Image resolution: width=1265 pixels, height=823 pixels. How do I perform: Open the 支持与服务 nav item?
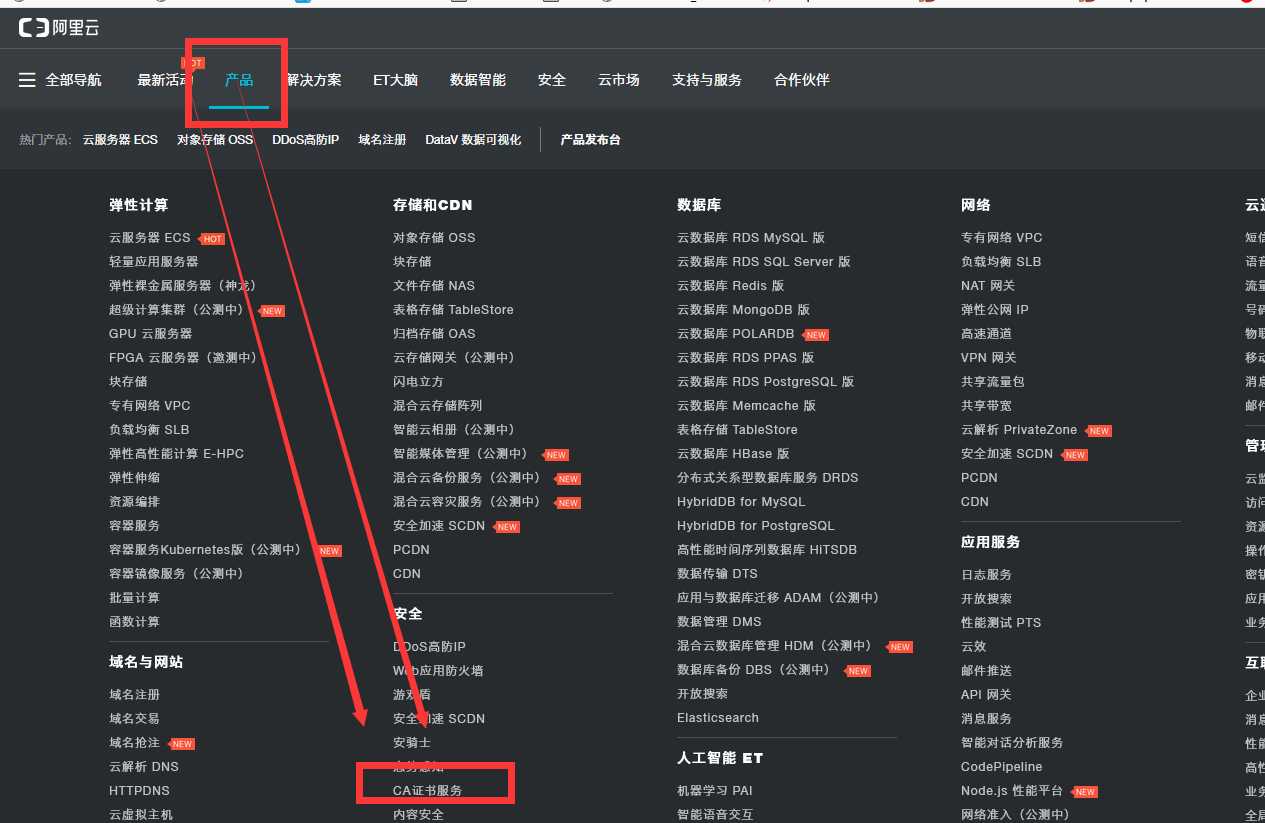click(707, 80)
